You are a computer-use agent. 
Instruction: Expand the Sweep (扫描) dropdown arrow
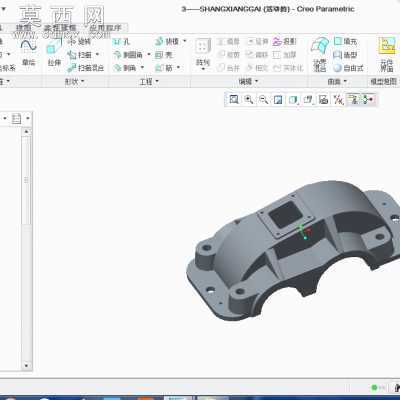[x=97, y=54]
